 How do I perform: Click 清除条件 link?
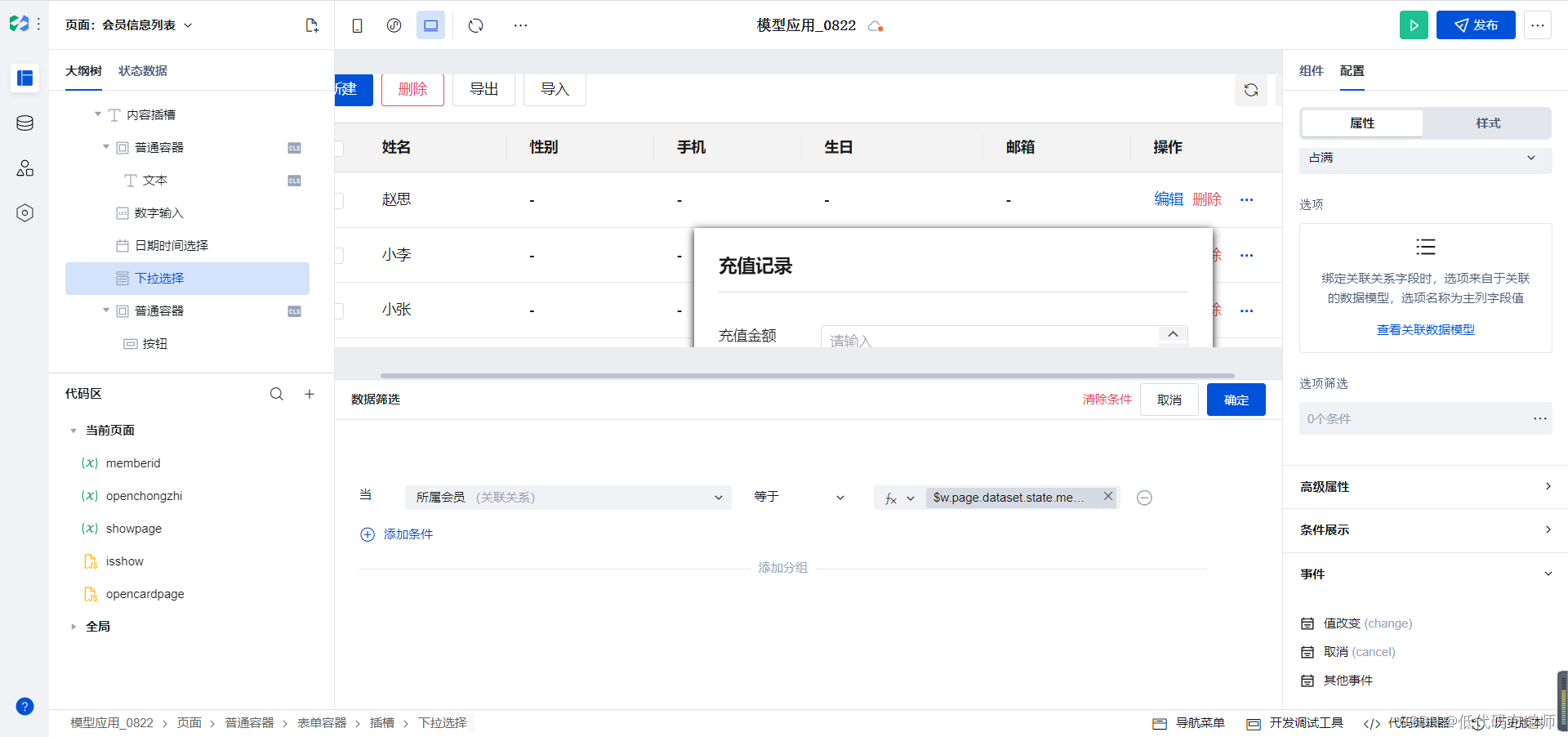[1107, 400]
